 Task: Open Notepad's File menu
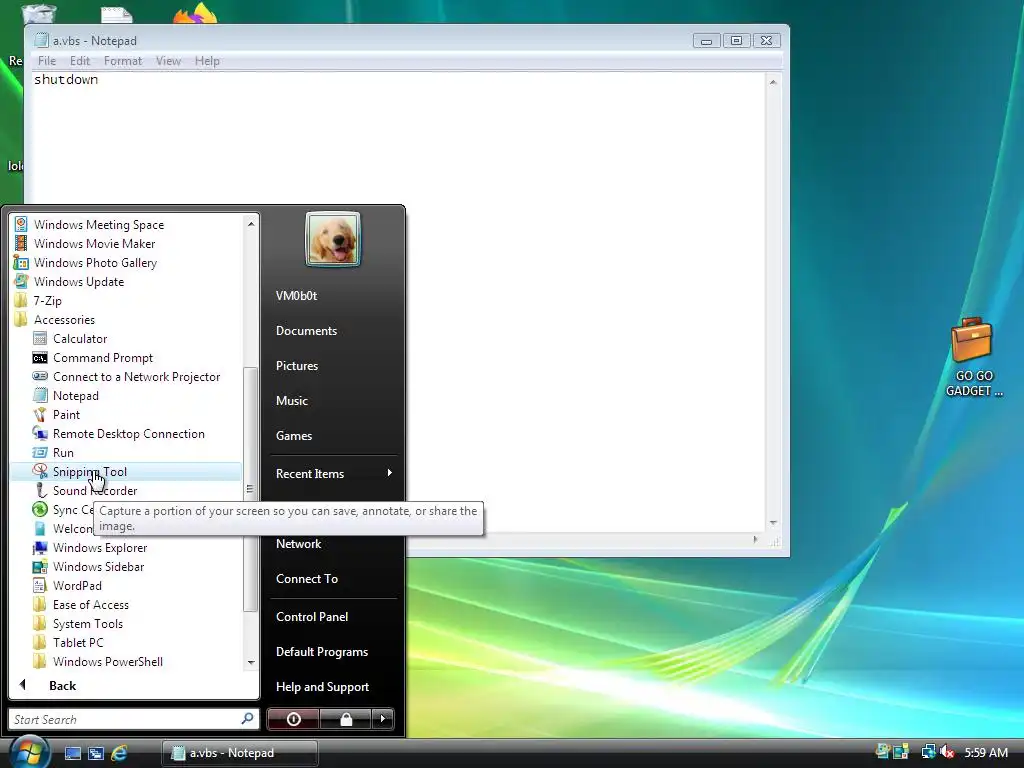[x=47, y=61]
